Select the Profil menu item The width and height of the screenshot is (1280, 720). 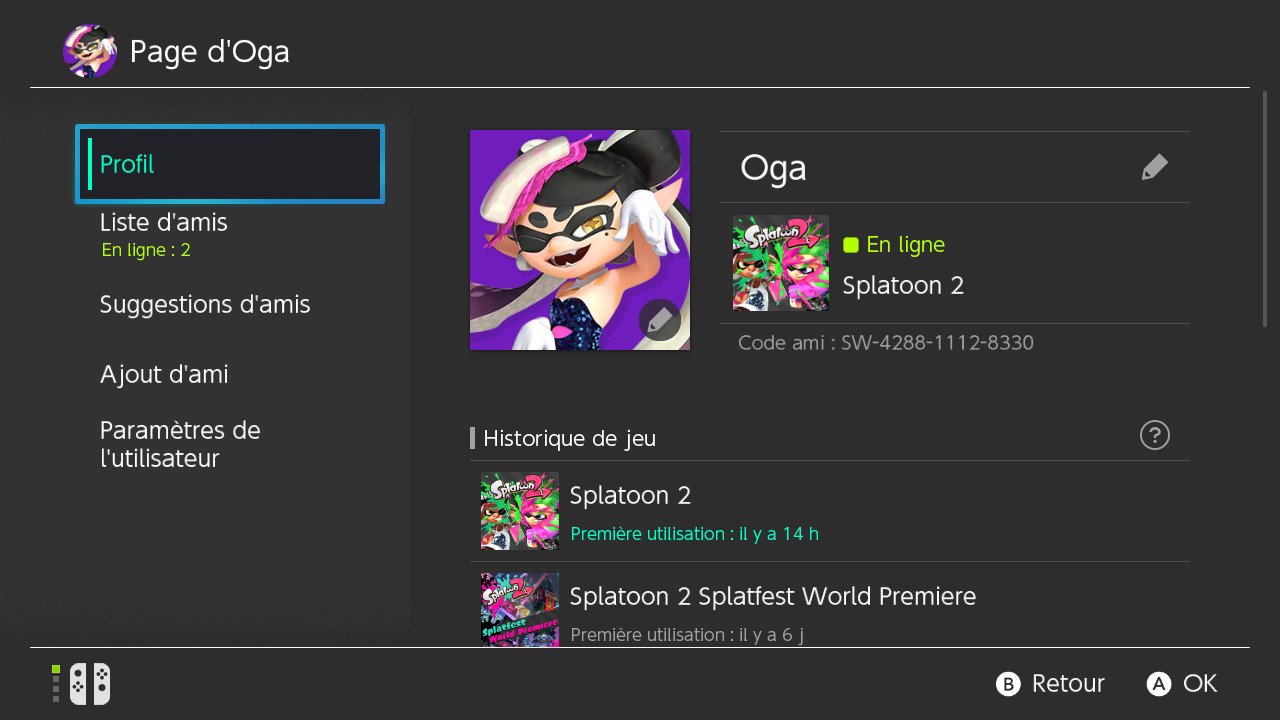click(230, 164)
